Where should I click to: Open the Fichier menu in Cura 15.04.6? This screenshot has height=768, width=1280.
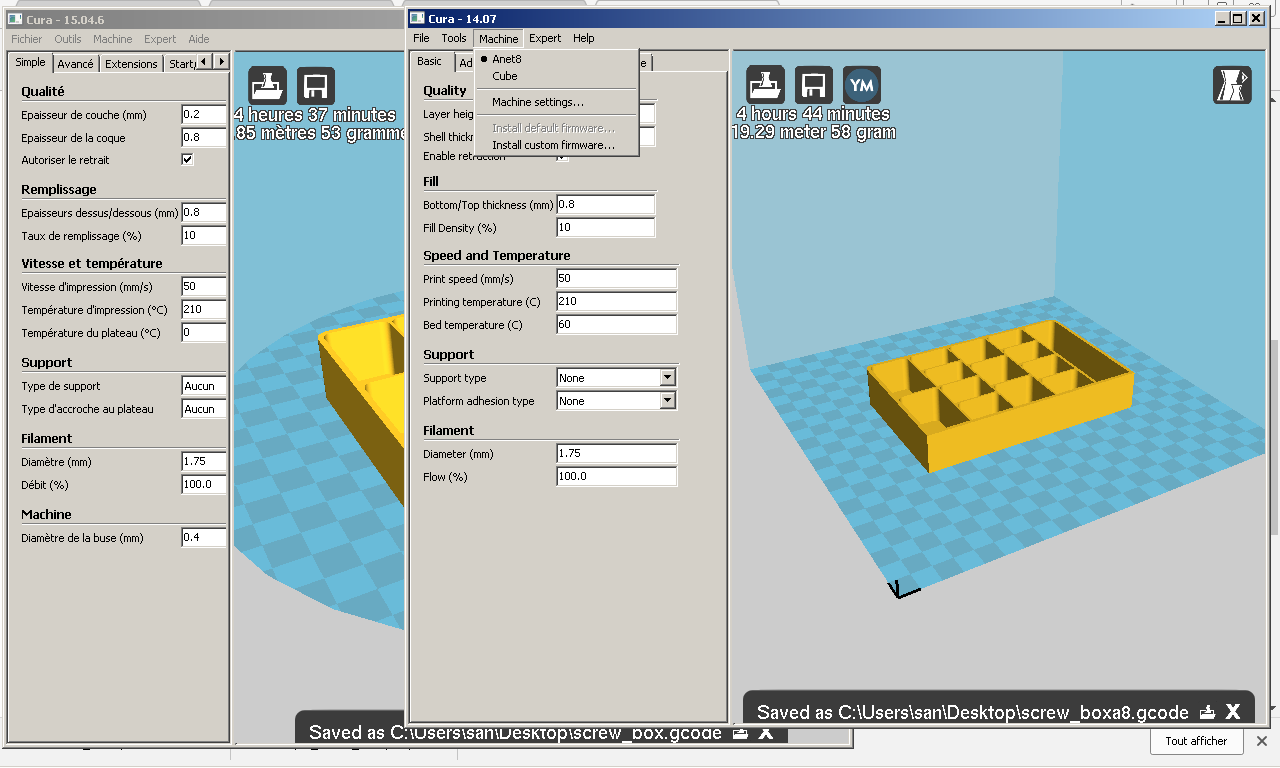pos(27,39)
